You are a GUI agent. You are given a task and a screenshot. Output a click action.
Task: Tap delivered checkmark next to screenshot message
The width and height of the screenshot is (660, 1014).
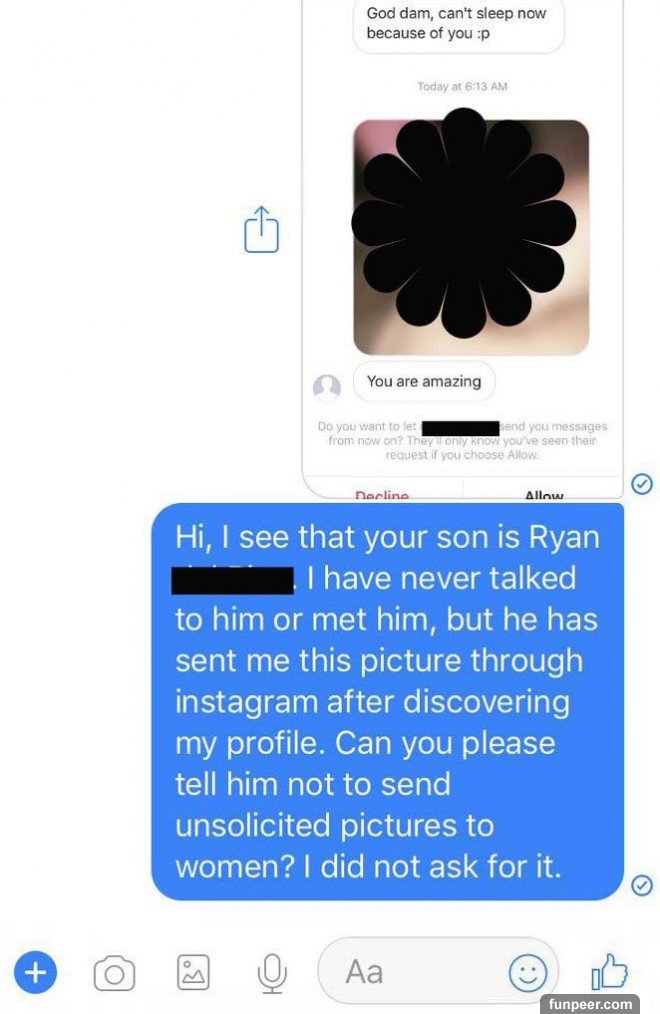(641, 484)
